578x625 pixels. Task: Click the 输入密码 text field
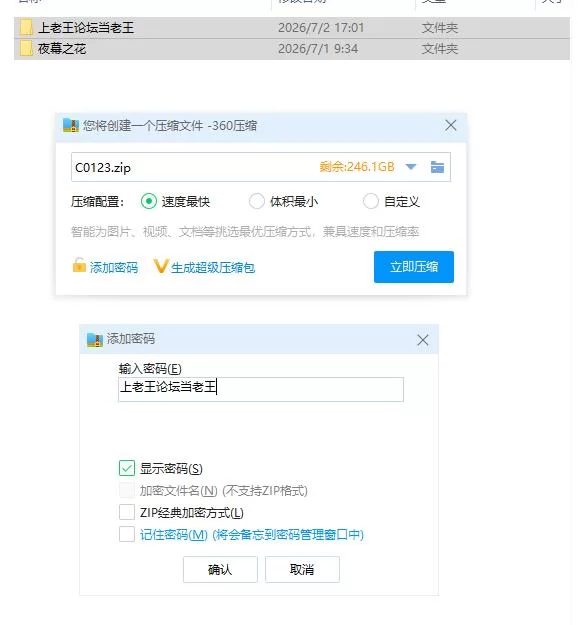coord(261,389)
